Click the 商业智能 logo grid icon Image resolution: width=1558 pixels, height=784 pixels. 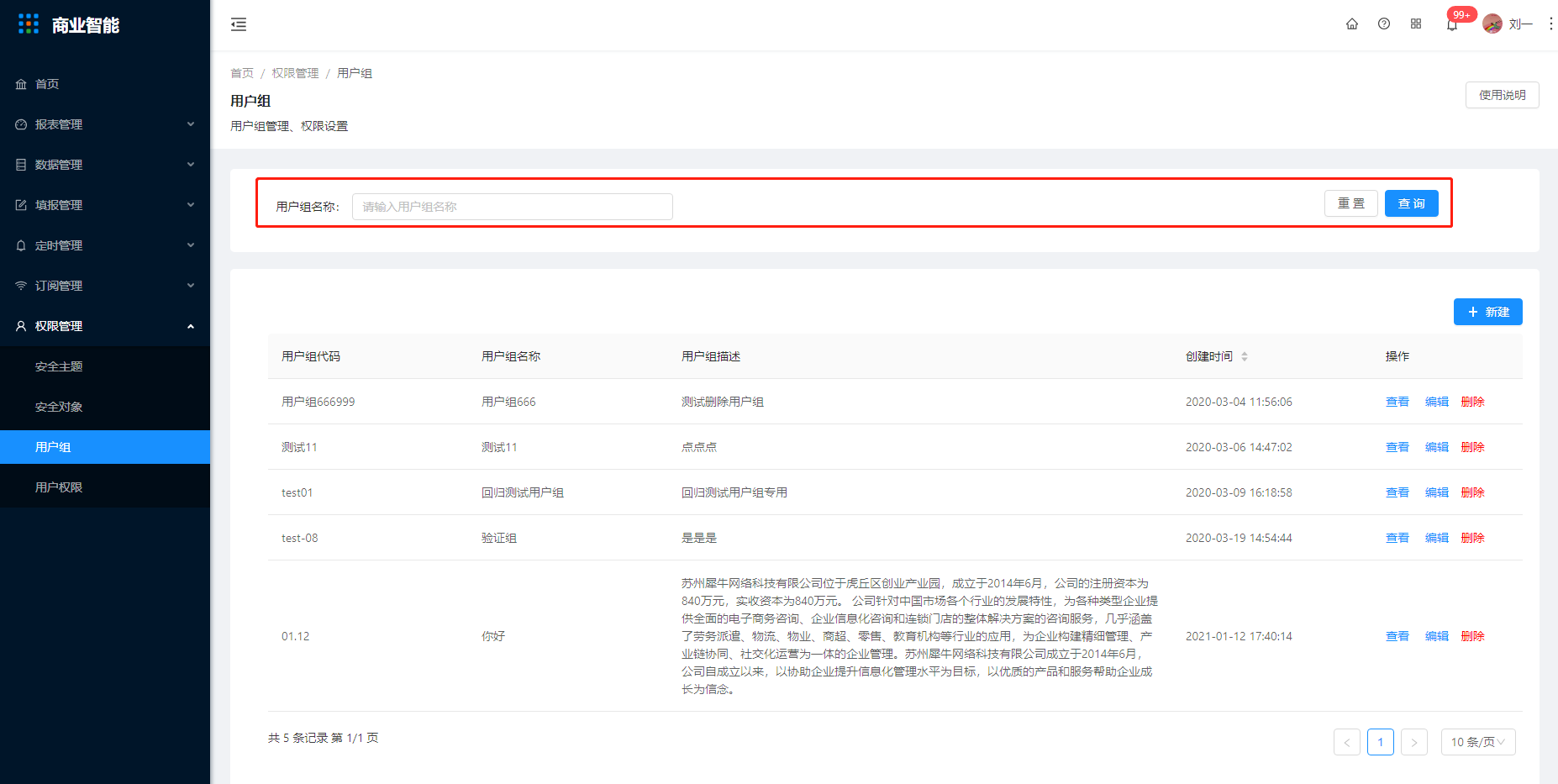pyautogui.click(x=29, y=24)
